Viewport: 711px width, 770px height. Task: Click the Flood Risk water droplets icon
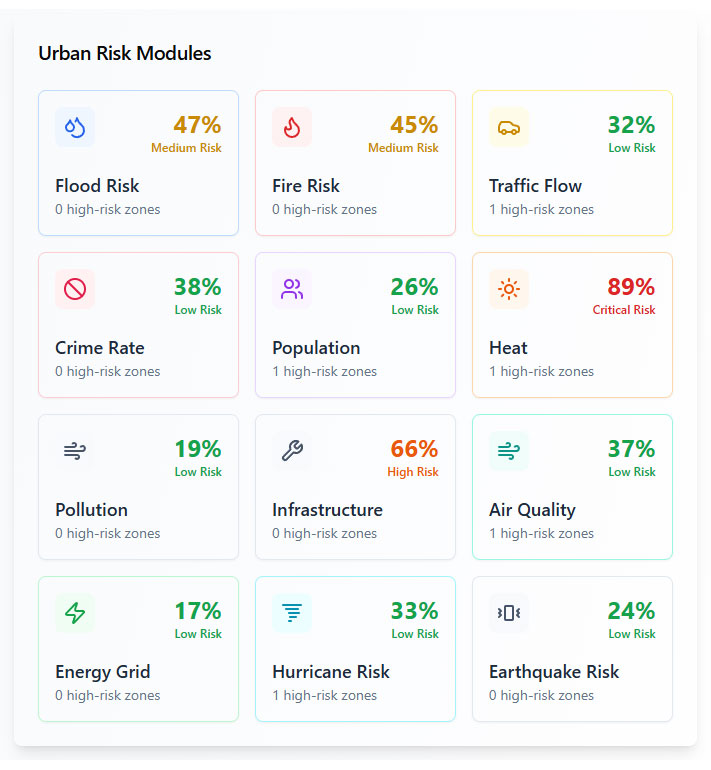[x=75, y=127]
